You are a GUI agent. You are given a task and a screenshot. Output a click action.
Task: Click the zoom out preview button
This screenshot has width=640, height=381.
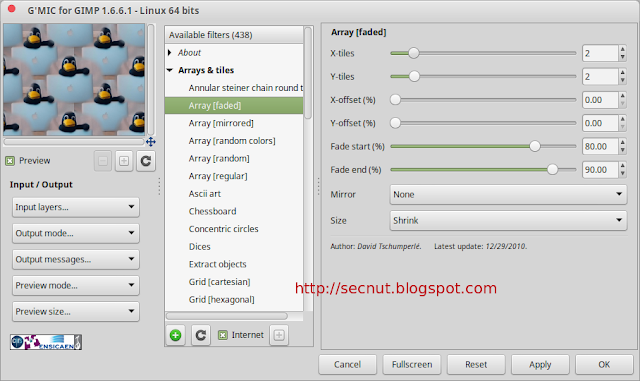103,161
